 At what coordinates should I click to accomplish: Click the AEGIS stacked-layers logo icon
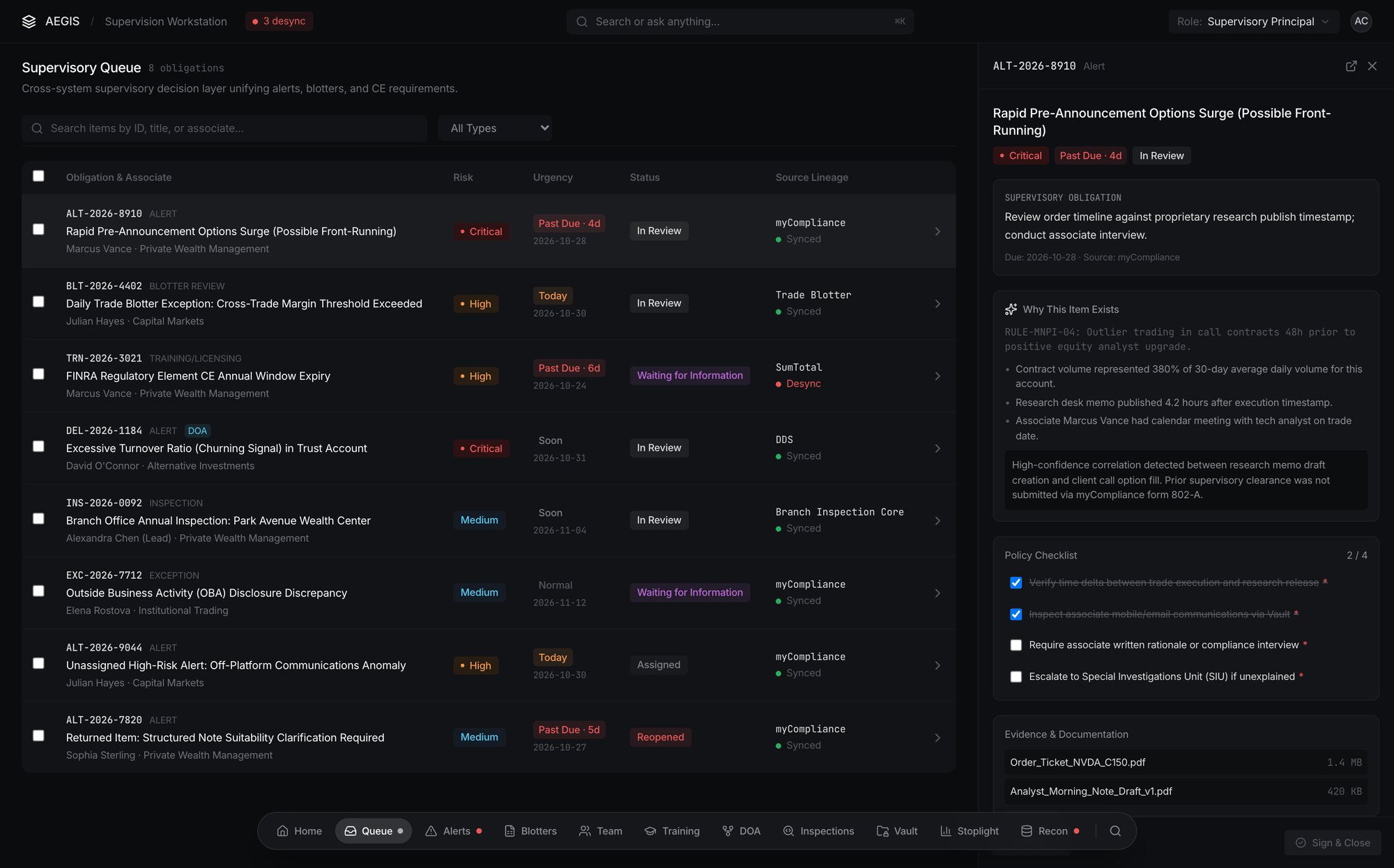(x=29, y=22)
